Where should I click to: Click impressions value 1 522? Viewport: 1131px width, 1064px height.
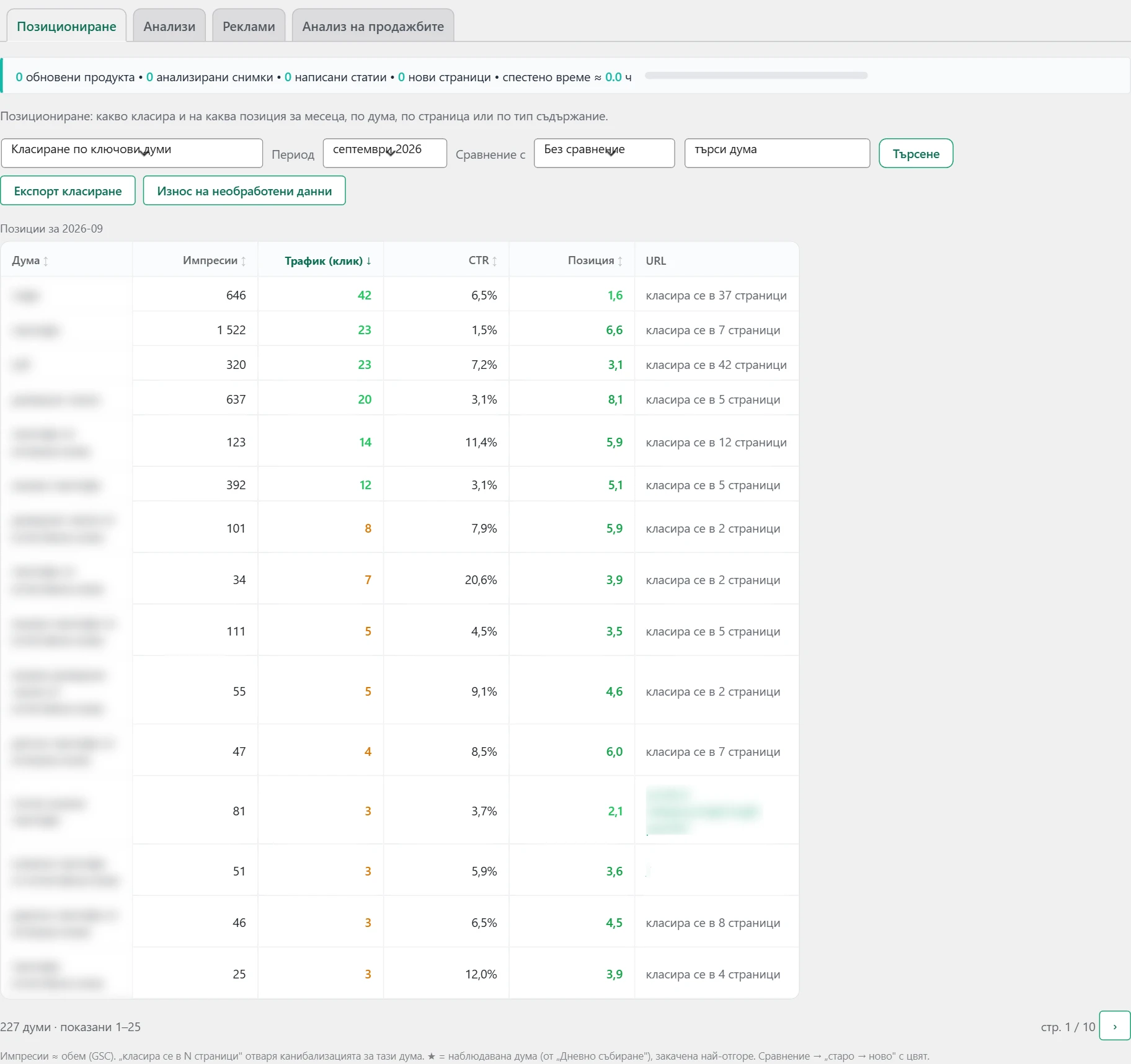point(231,330)
